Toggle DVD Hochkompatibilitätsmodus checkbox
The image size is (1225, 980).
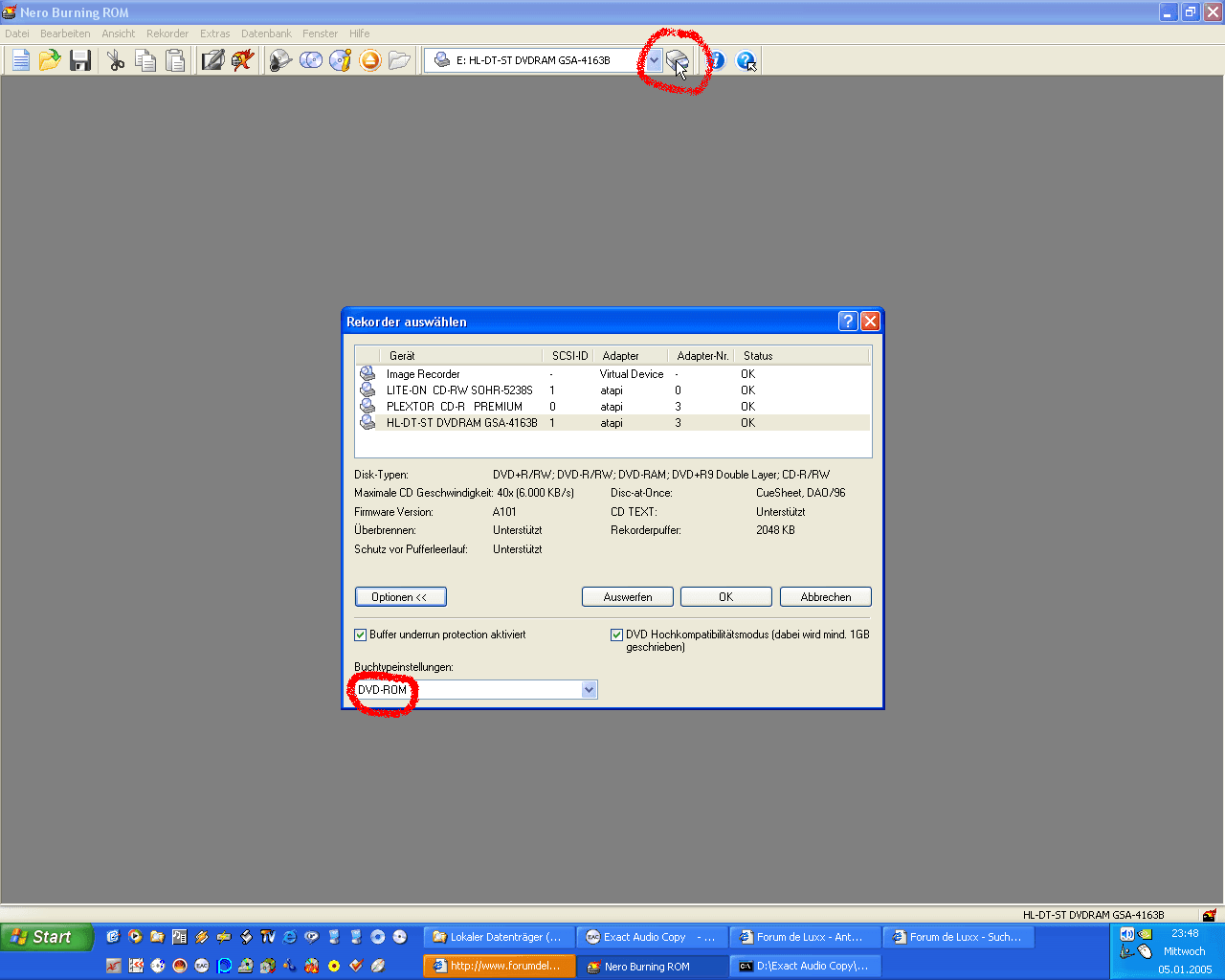tap(616, 635)
